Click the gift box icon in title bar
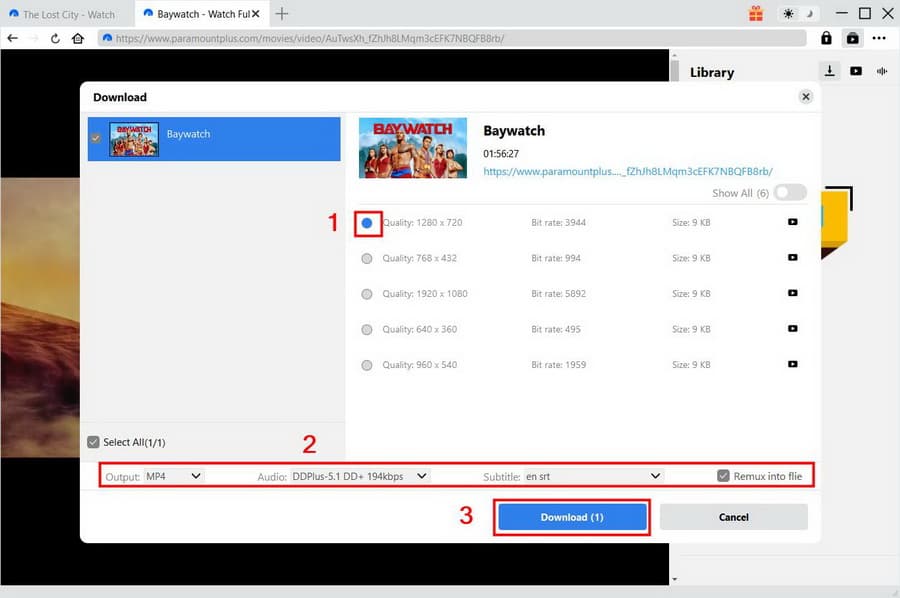This screenshot has height=598, width=900. (x=755, y=14)
